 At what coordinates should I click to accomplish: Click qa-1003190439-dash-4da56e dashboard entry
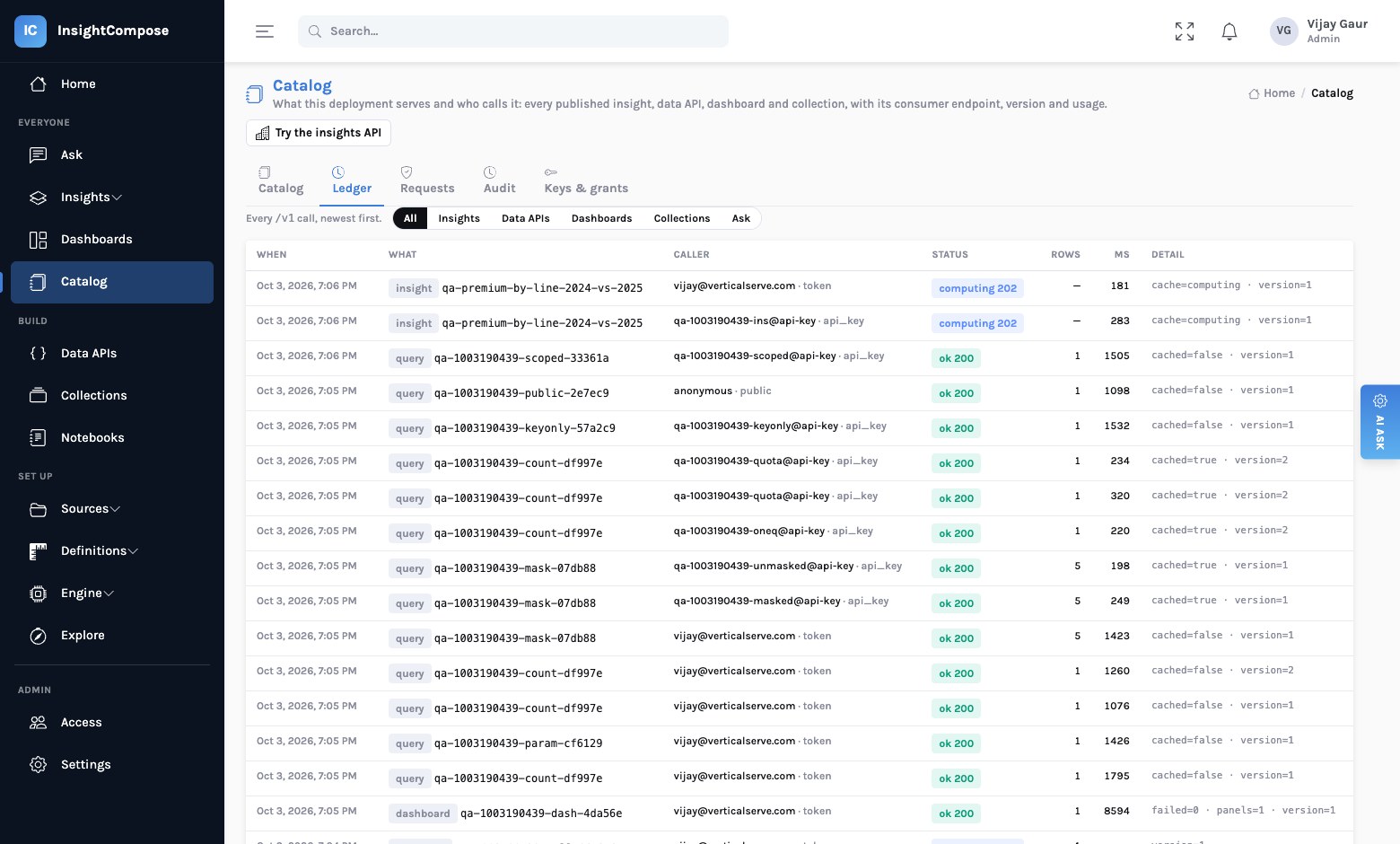pyautogui.click(x=541, y=813)
